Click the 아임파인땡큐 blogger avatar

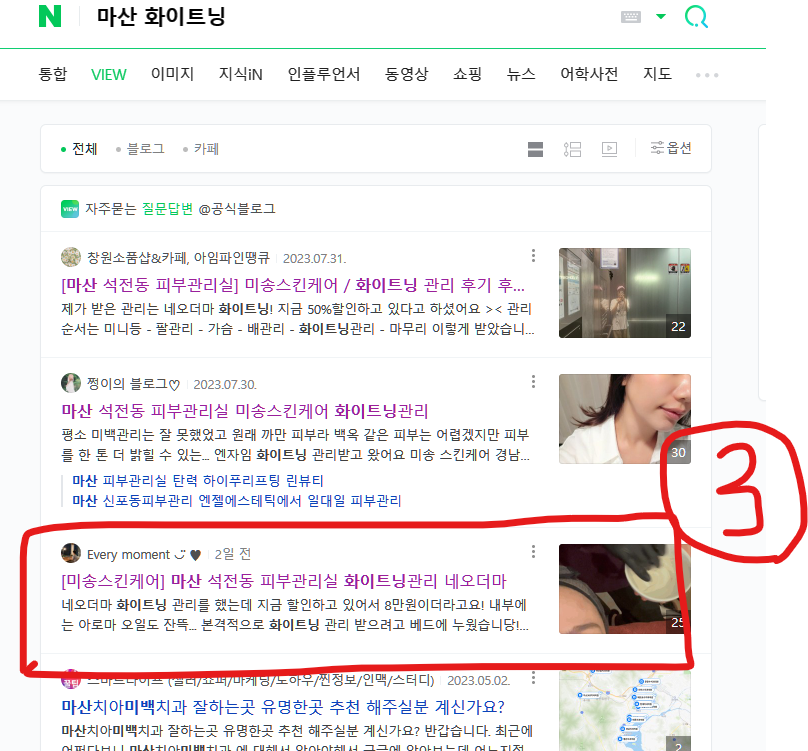[x=71, y=257]
